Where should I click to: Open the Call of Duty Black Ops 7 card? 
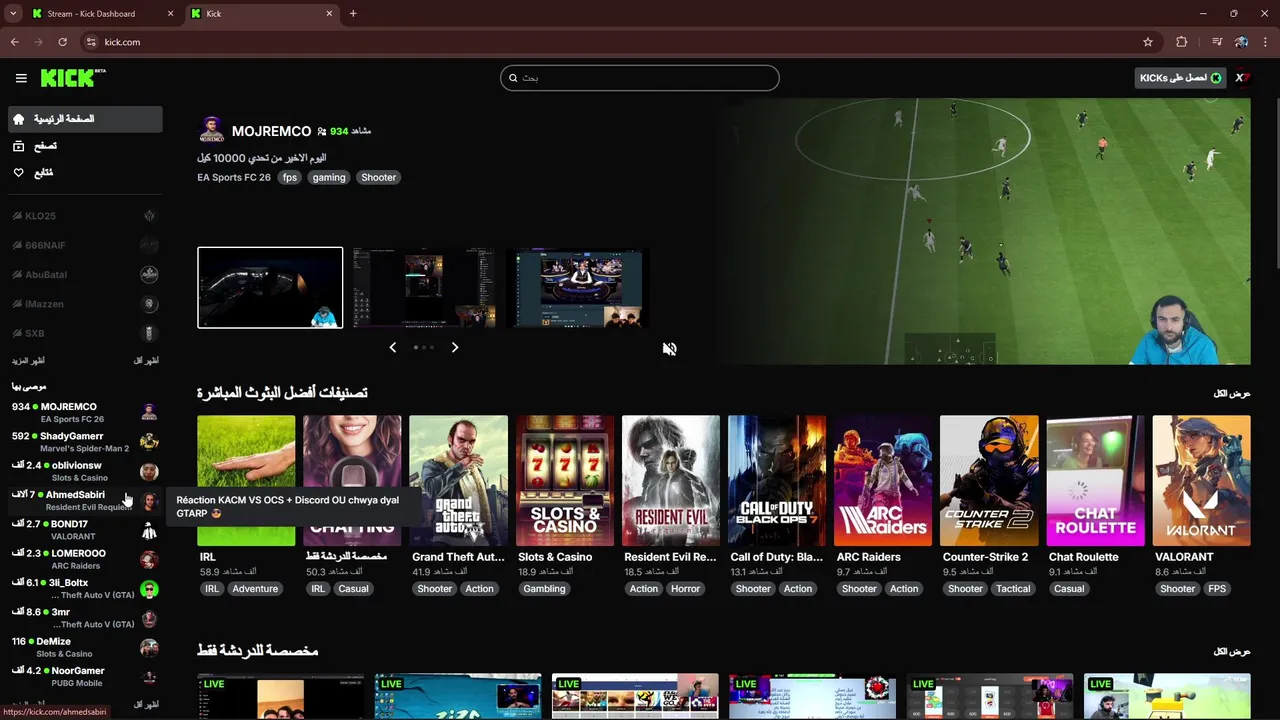click(777, 480)
